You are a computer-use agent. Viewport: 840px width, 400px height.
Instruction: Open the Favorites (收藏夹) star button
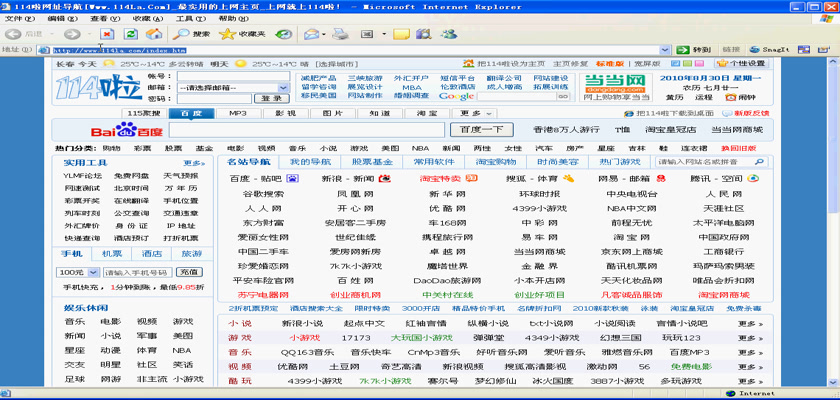click(242, 34)
